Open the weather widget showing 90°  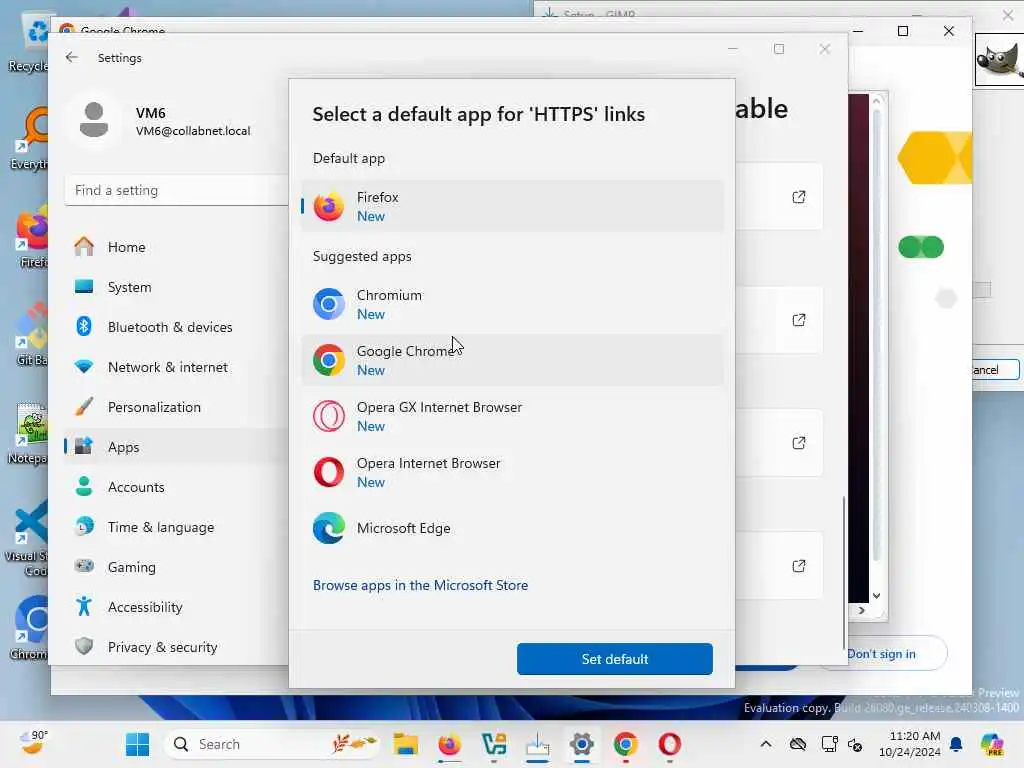click(33, 743)
